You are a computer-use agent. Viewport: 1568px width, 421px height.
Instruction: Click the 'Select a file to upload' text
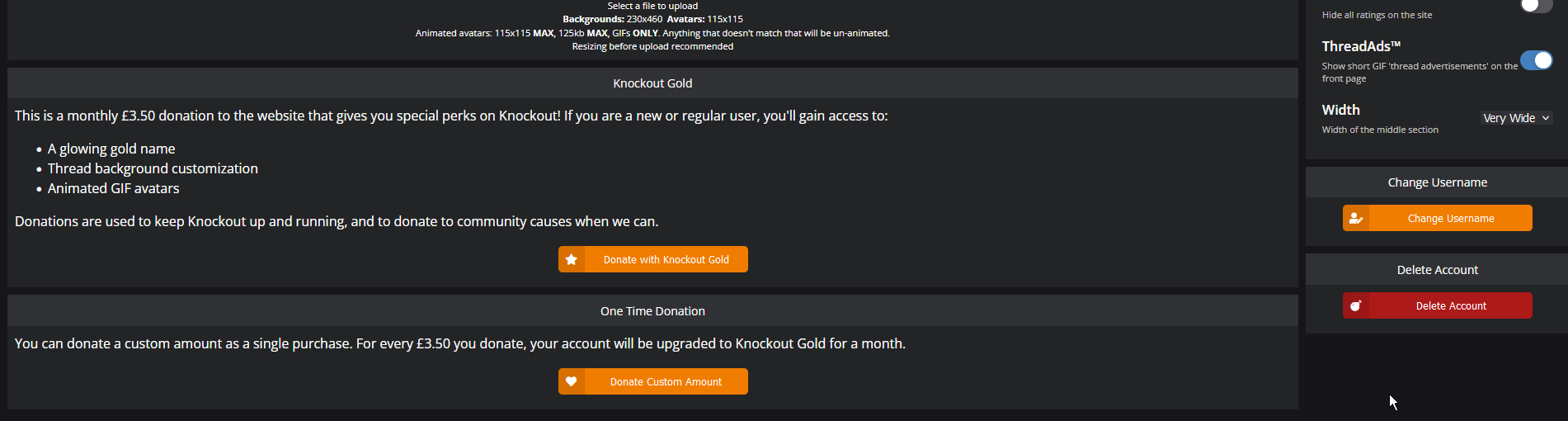click(652, 6)
